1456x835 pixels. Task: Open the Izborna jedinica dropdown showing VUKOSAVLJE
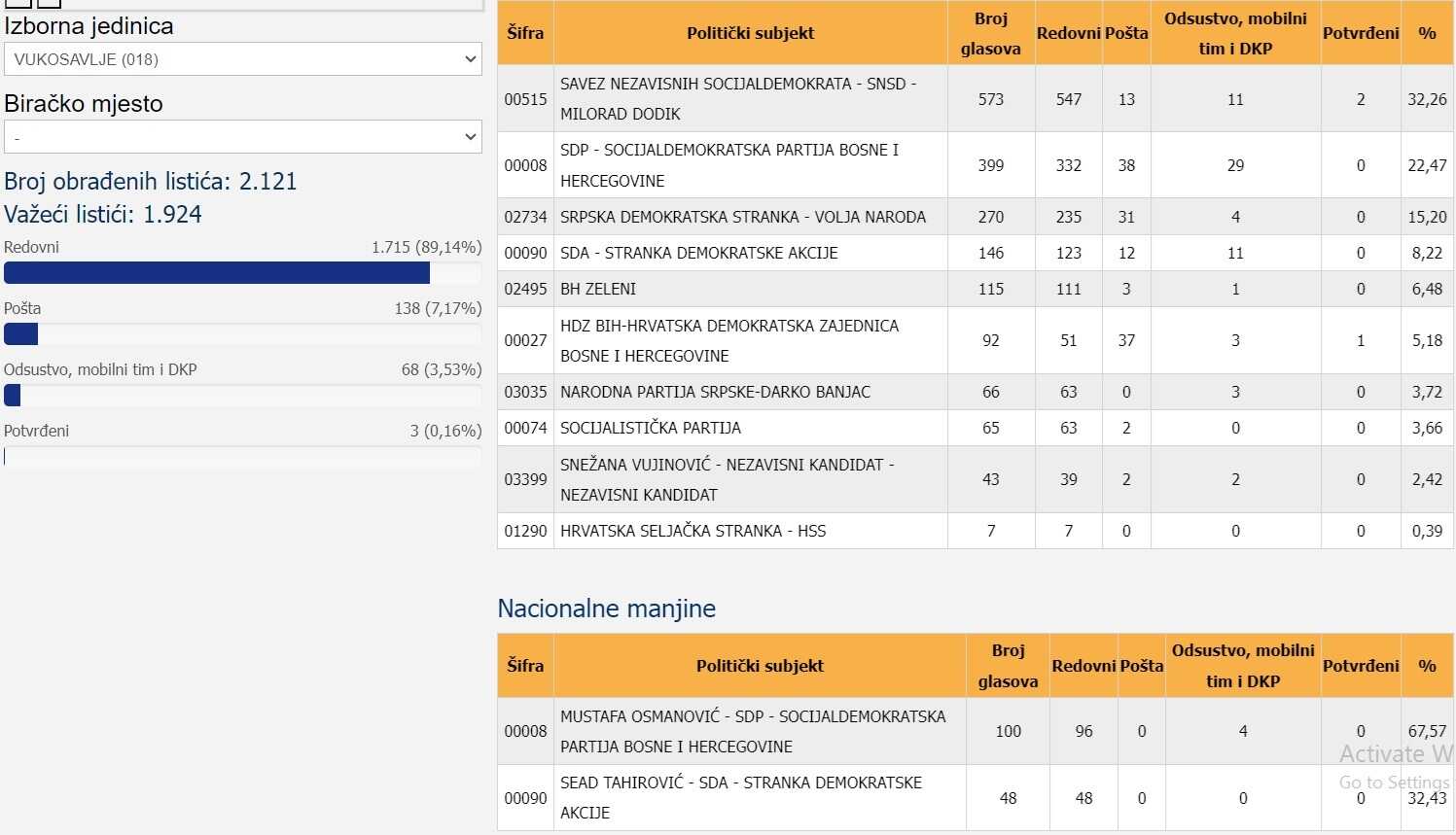pyautogui.click(x=242, y=59)
